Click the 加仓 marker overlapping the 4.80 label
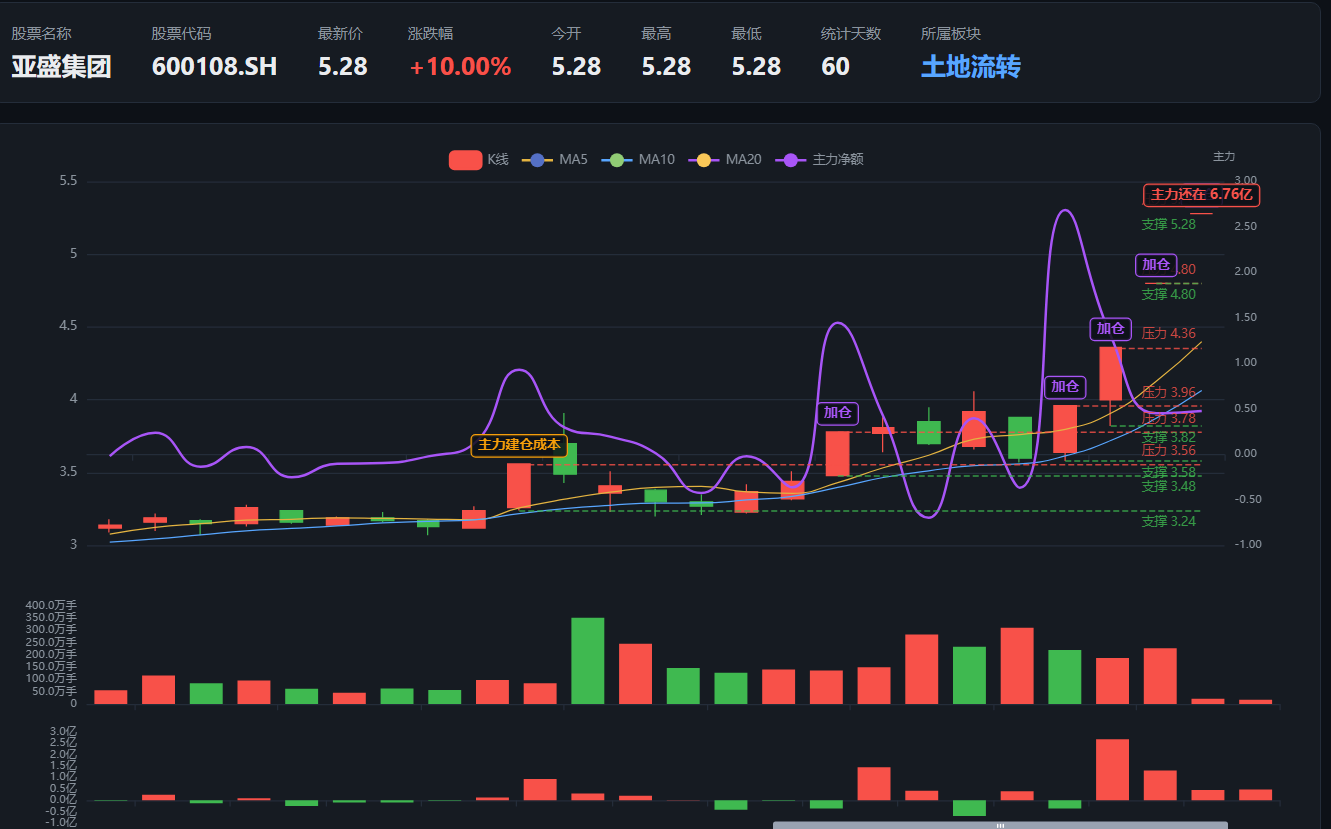The image size is (1331, 829). 1156,264
